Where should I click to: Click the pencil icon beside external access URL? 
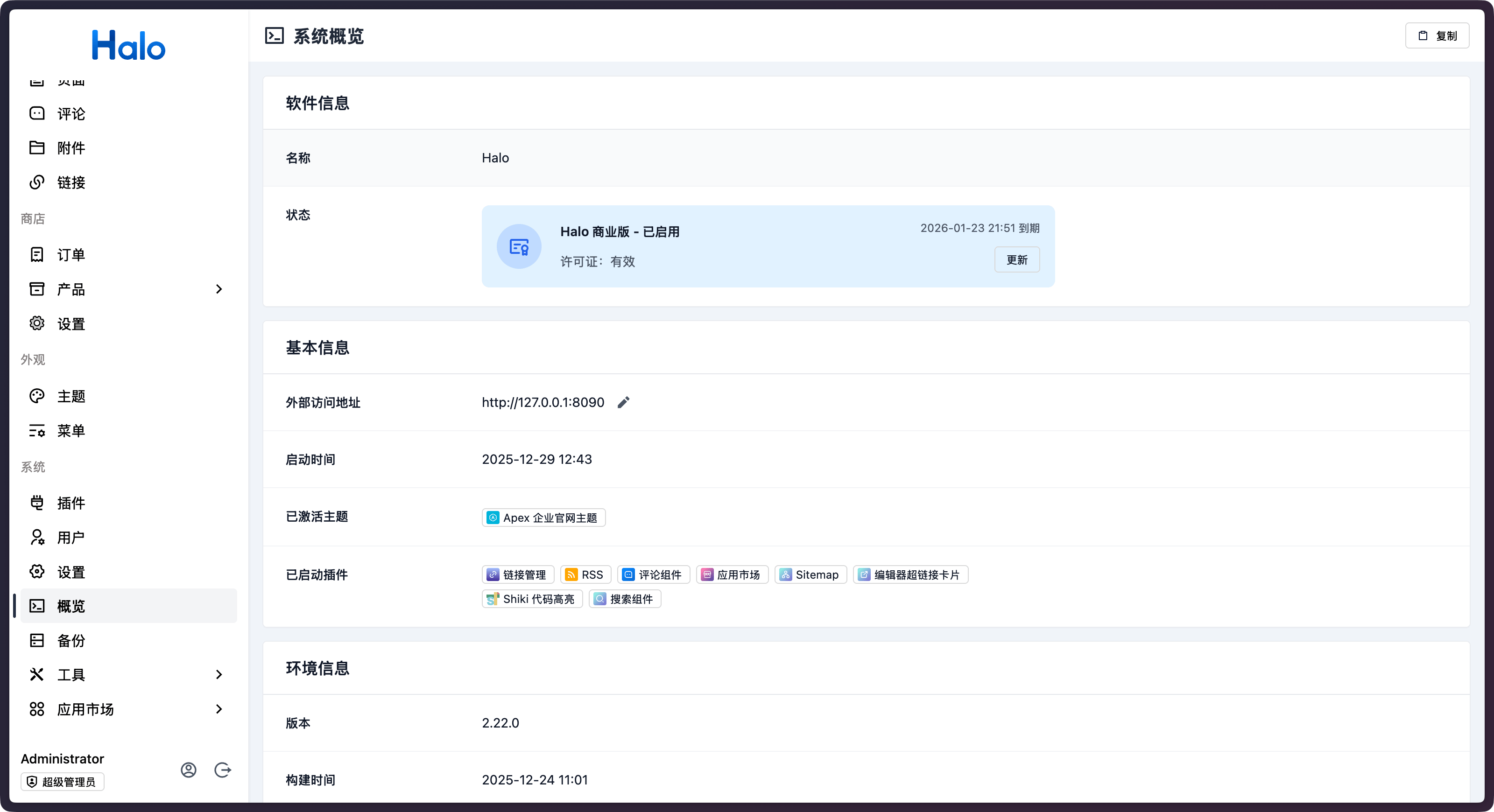pyautogui.click(x=623, y=402)
